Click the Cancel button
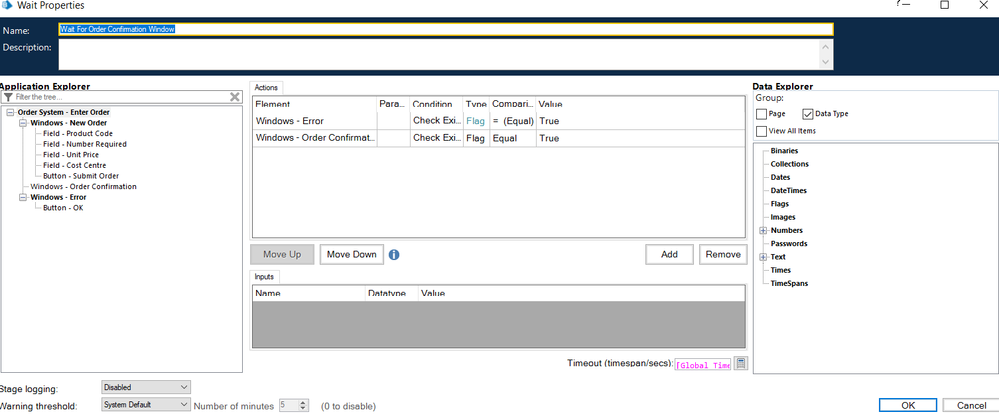Screen dimensions: 999x414 (972, 406)
